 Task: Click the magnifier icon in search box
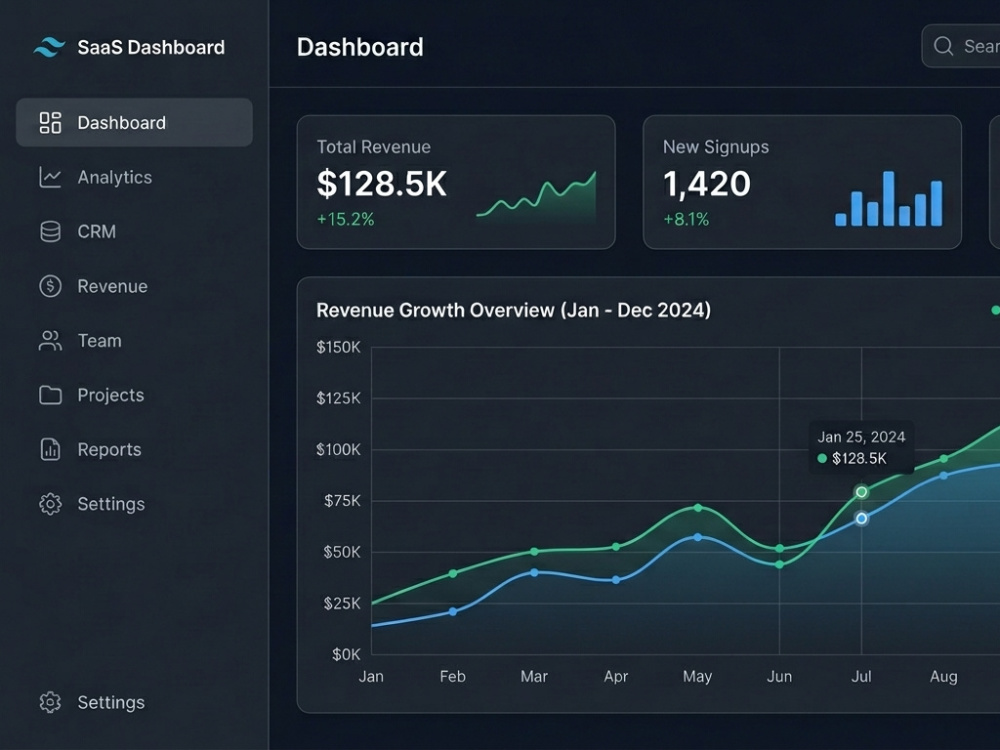click(943, 46)
